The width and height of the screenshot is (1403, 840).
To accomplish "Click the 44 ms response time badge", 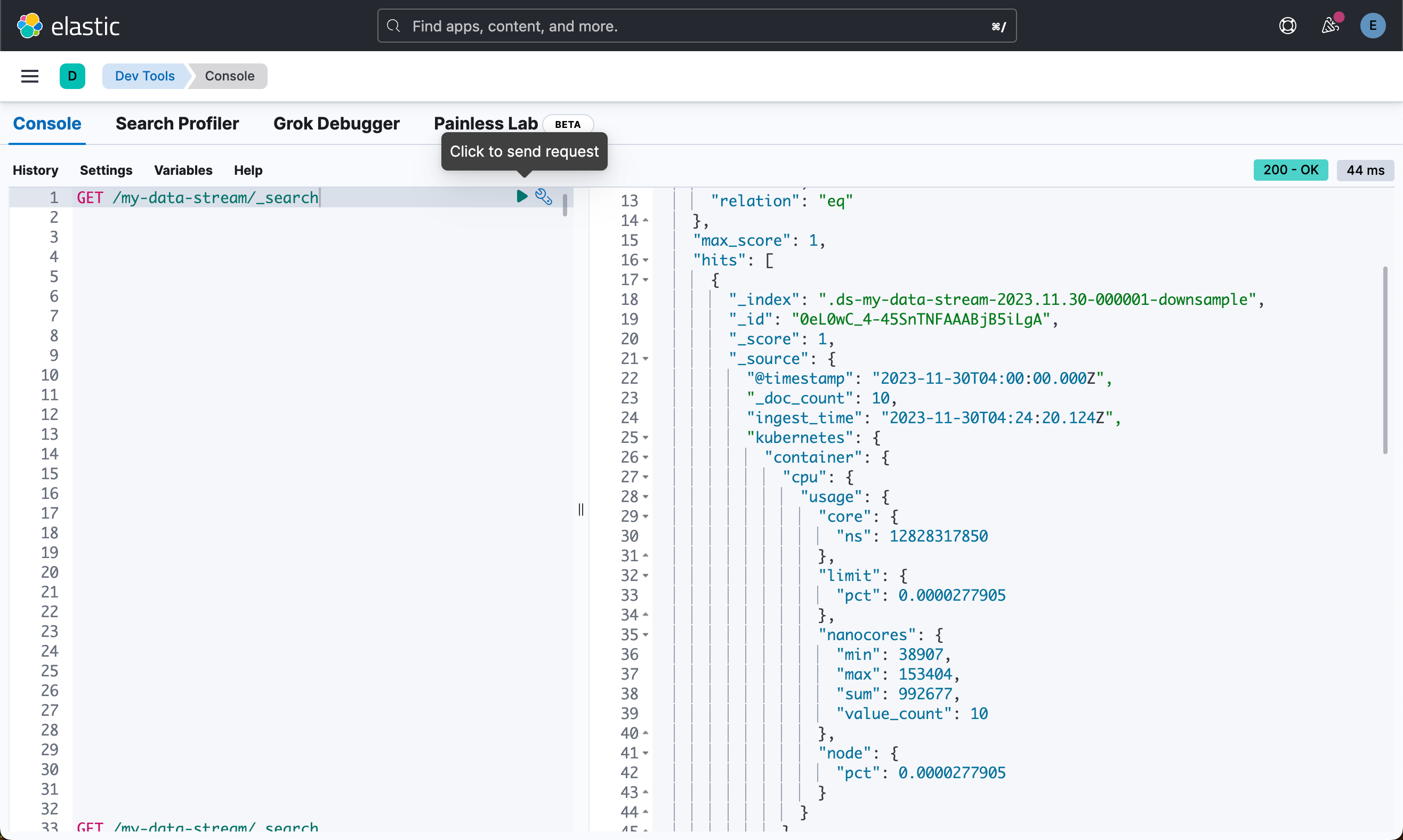I will 1365,170.
